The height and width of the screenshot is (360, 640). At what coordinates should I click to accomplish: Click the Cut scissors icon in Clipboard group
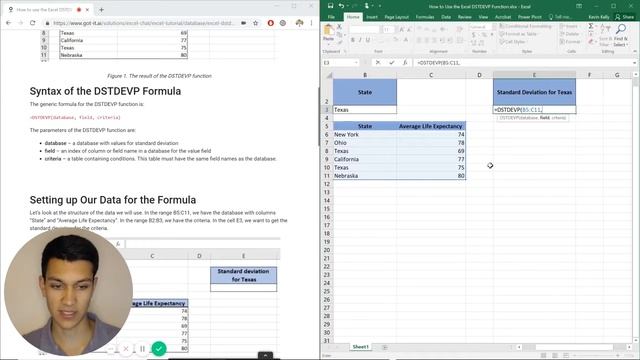(339, 27)
